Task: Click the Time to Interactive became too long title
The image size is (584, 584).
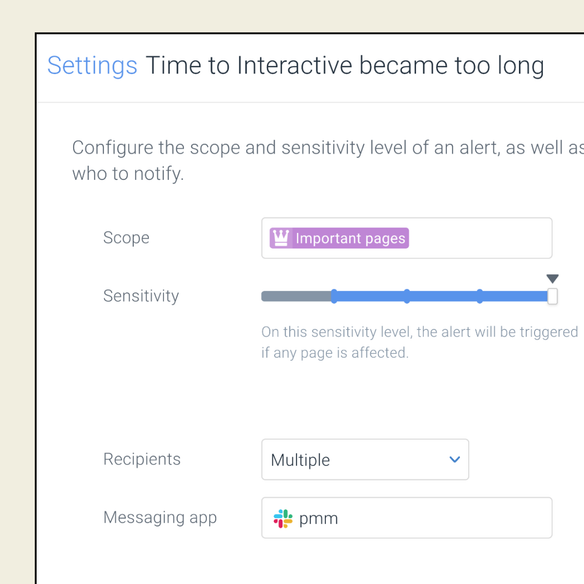Action: pos(345,66)
